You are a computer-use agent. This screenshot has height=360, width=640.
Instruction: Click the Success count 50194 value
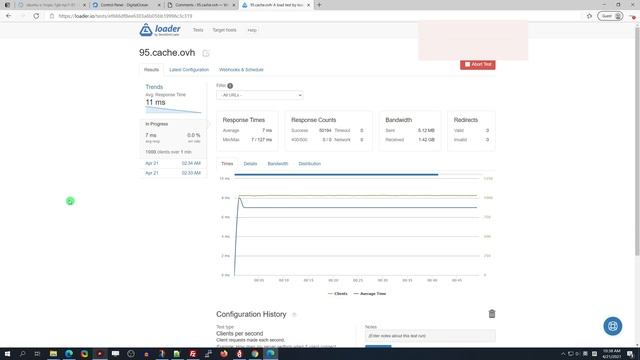pos(325,130)
